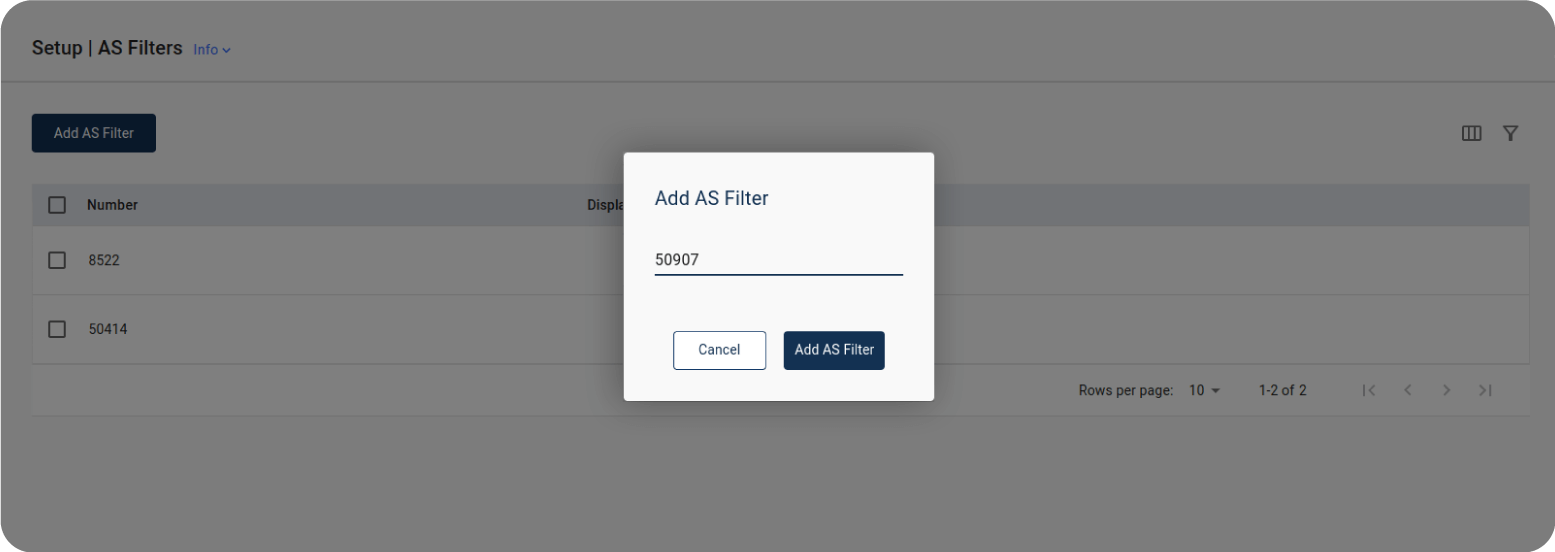Toggle the select-all header checkbox
The height and width of the screenshot is (552, 1555).
click(57, 205)
